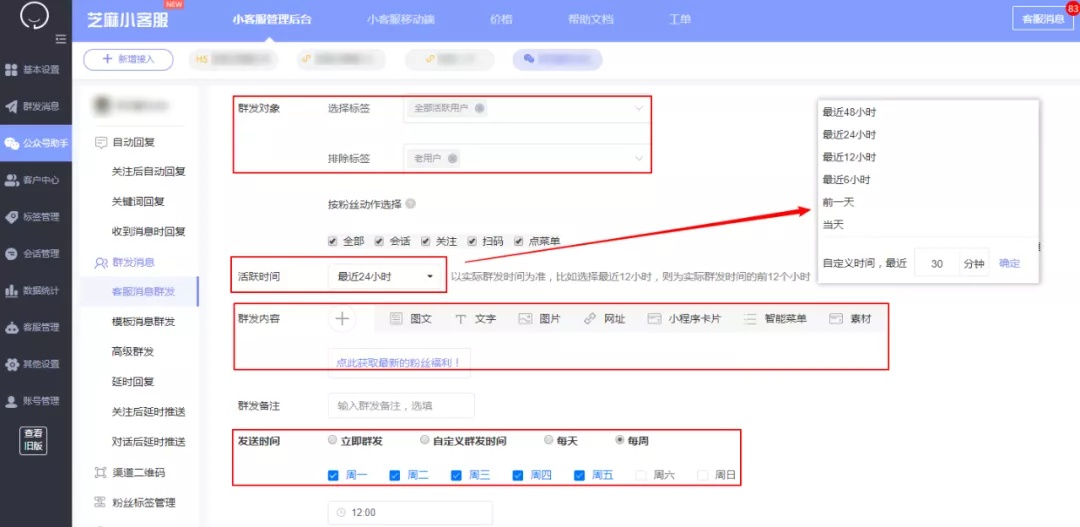
Task: Expand the 排除标签 dropdown arrow
Action: click(x=638, y=158)
